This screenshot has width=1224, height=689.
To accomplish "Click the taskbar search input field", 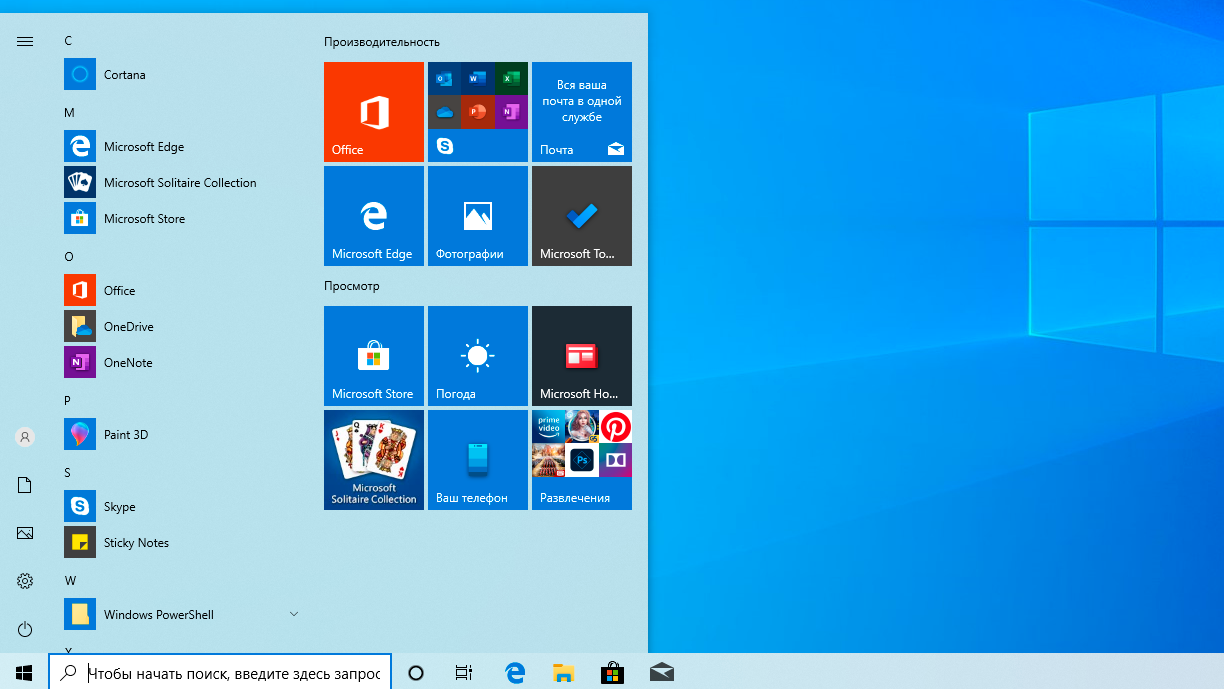I will tap(233, 674).
